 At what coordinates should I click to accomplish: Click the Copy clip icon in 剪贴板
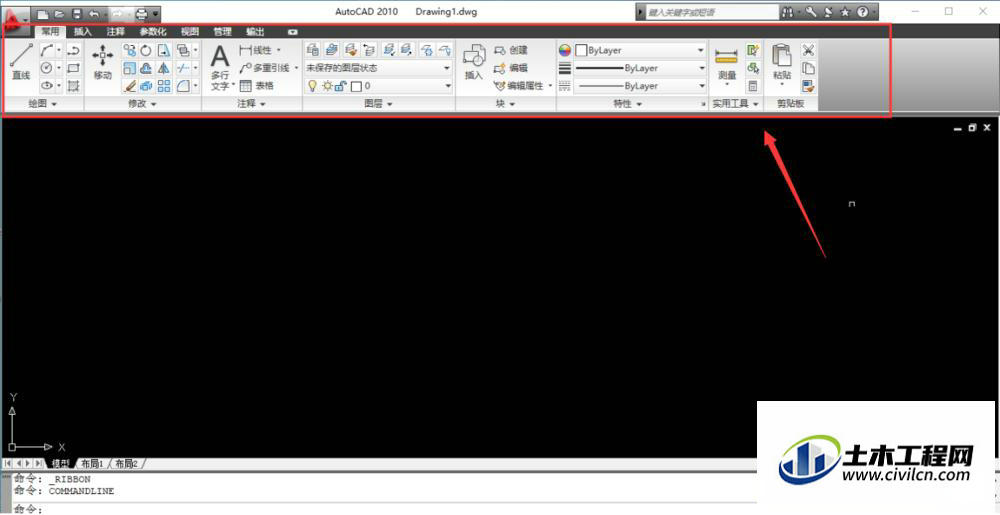coord(808,68)
